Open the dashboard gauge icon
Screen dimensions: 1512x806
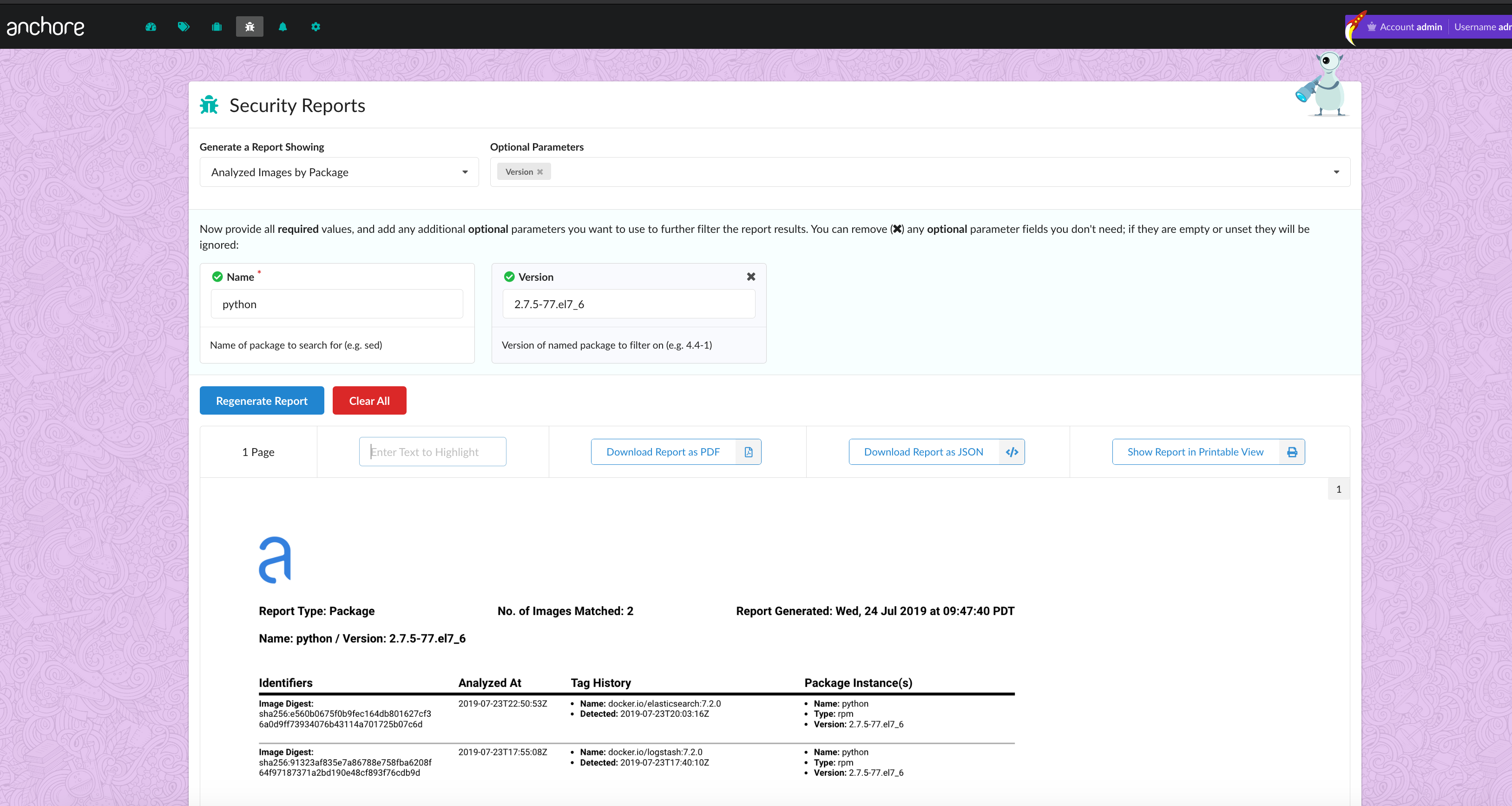point(151,26)
